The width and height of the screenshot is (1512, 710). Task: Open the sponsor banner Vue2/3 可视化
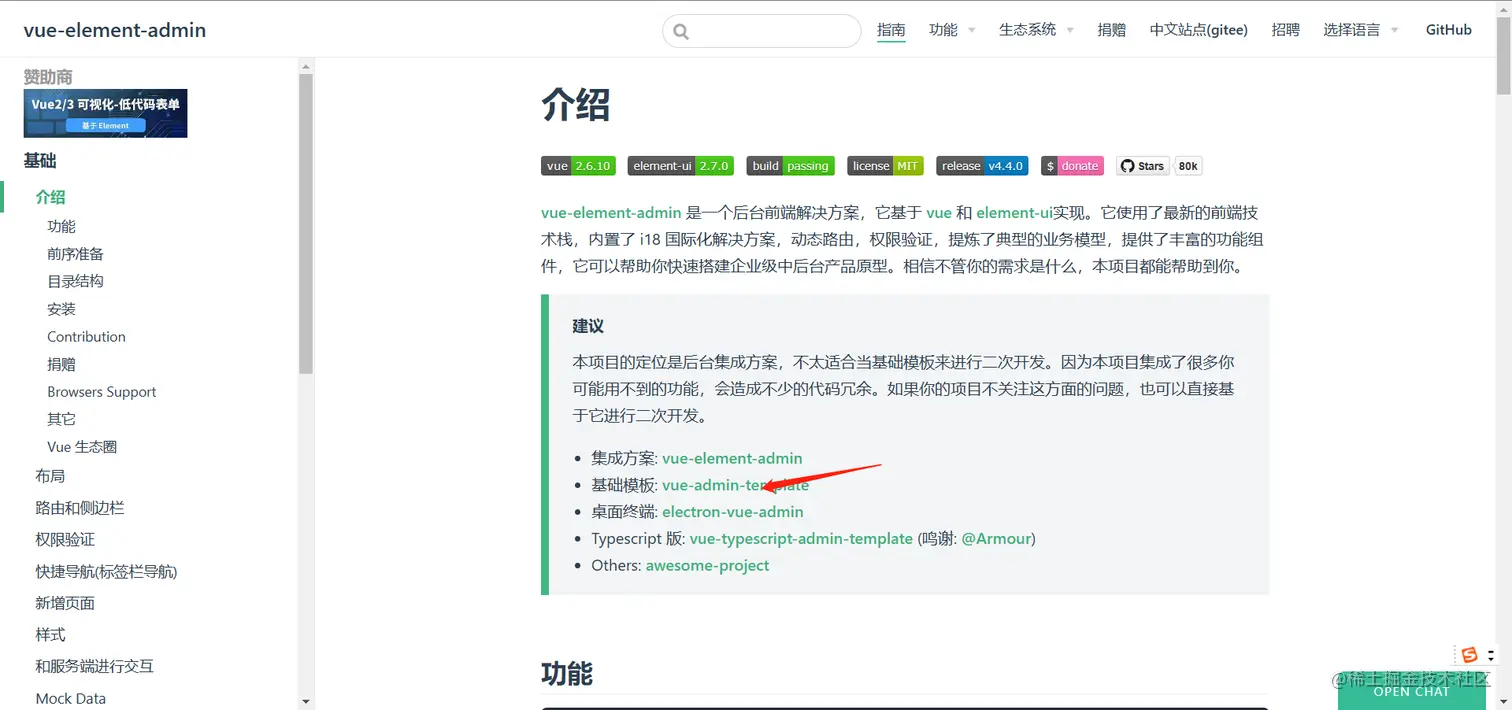coord(105,113)
